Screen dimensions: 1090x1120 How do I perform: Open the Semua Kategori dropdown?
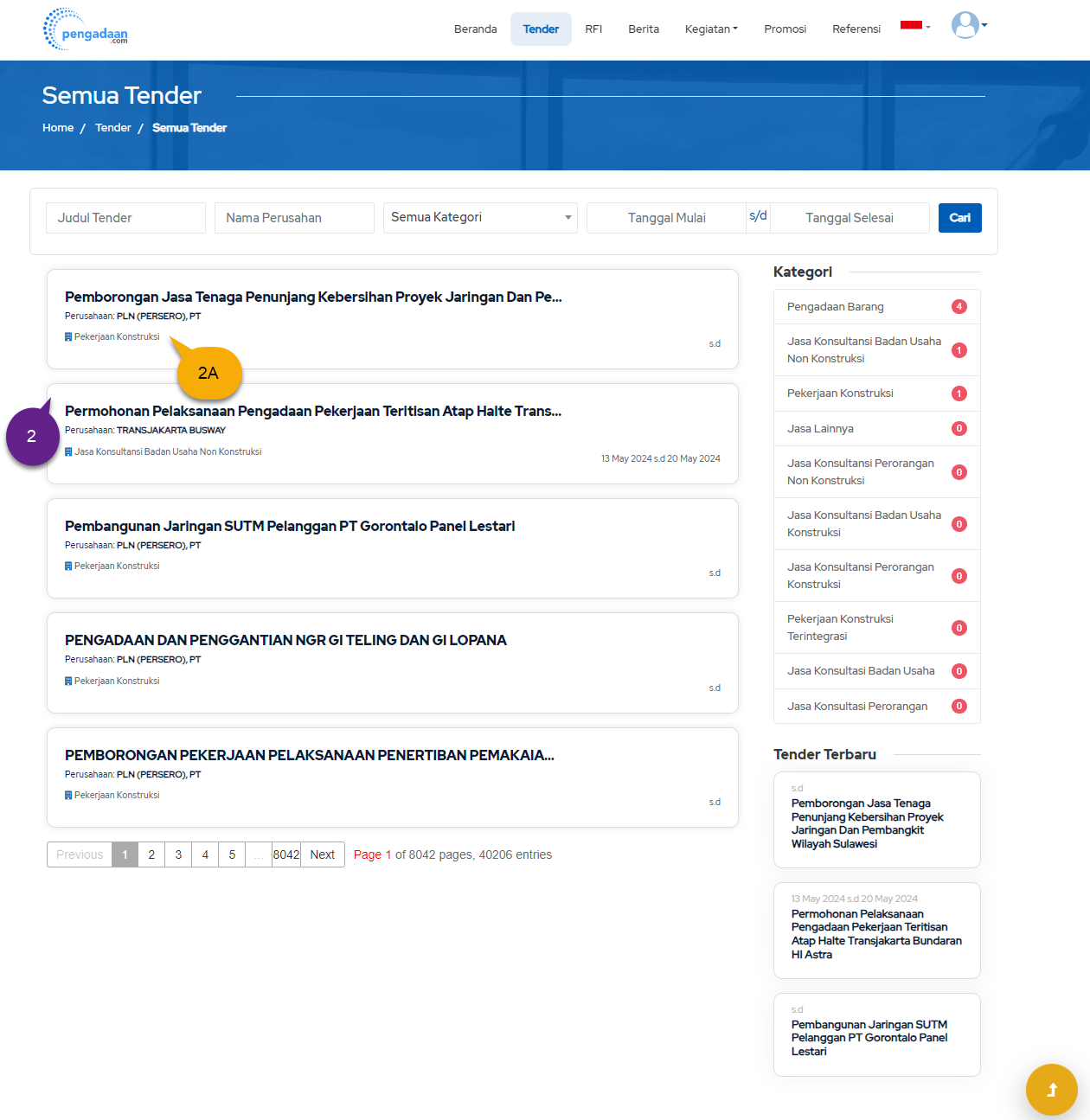pos(480,218)
